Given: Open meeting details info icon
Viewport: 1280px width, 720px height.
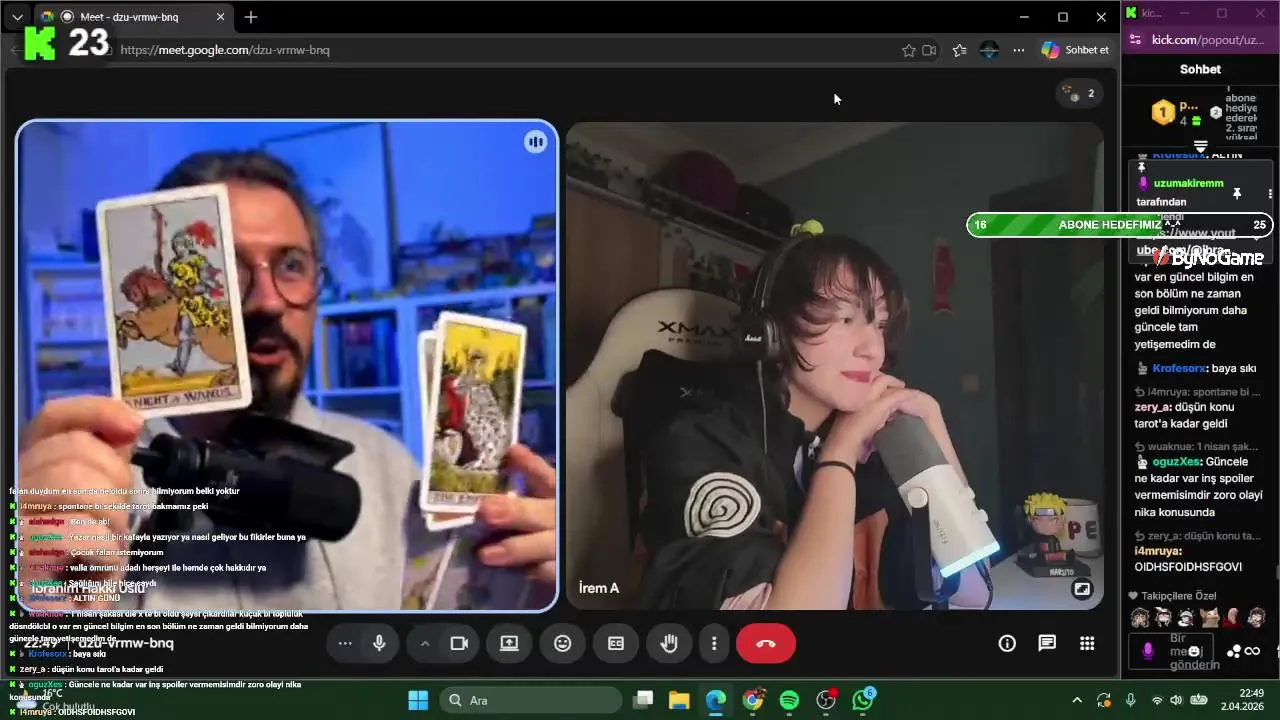Looking at the screenshot, I should [x=1007, y=643].
